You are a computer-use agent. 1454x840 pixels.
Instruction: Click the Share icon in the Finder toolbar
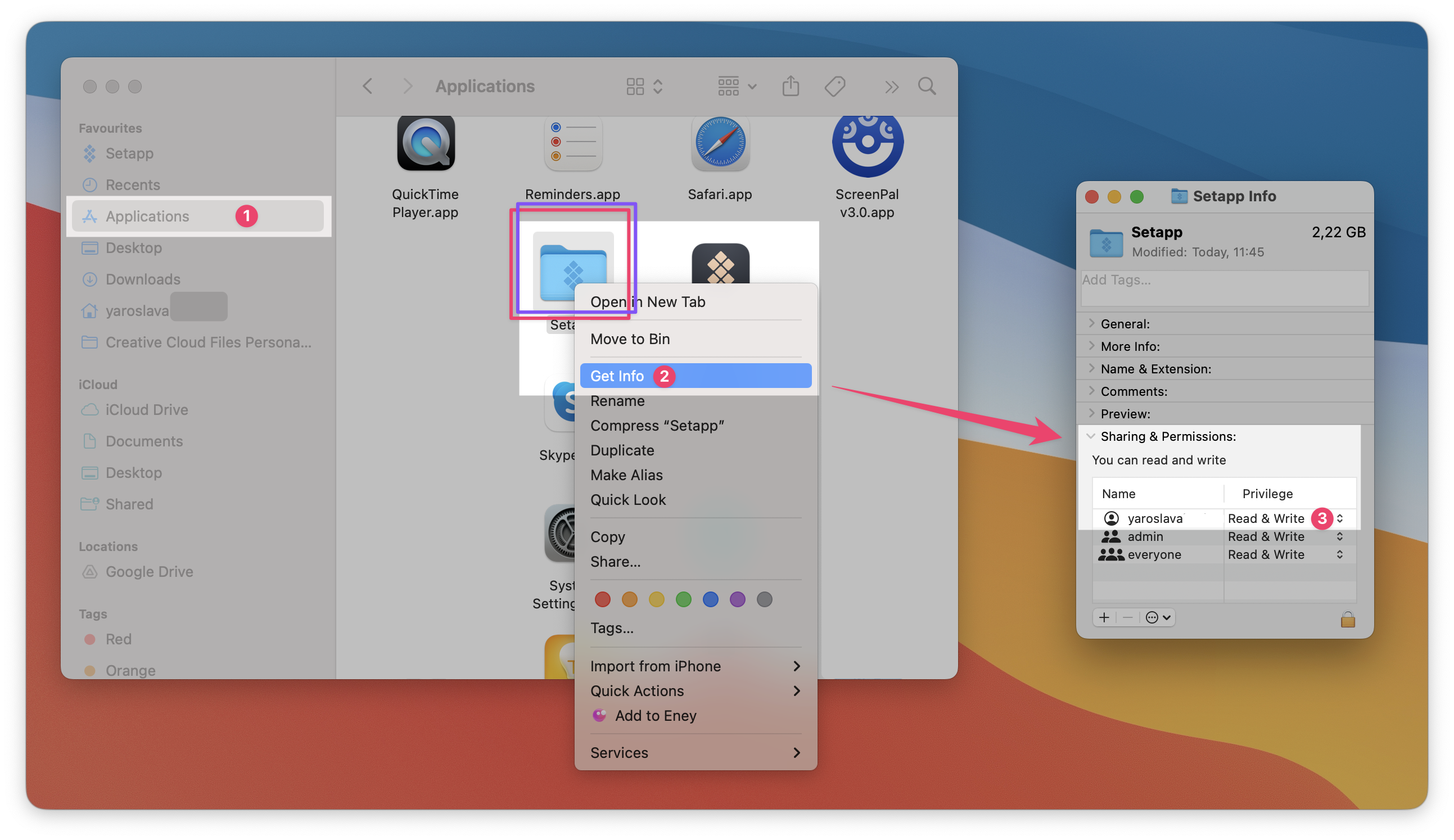(x=791, y=86)
